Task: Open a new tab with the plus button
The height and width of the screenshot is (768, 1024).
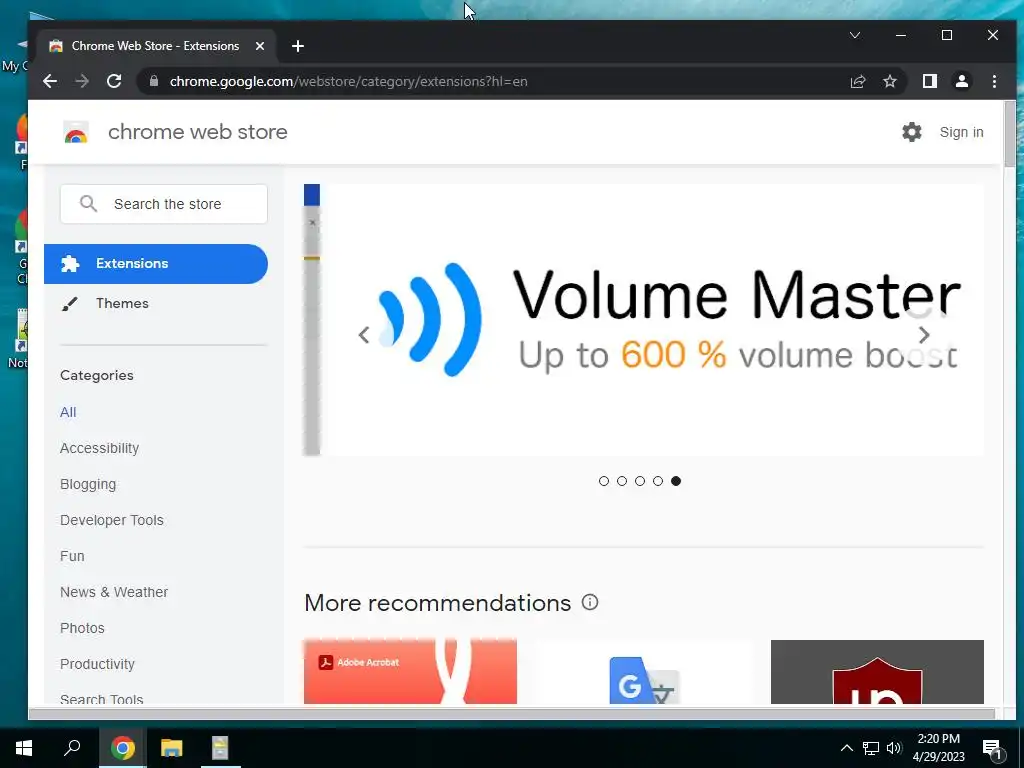Action: [298, 46]
